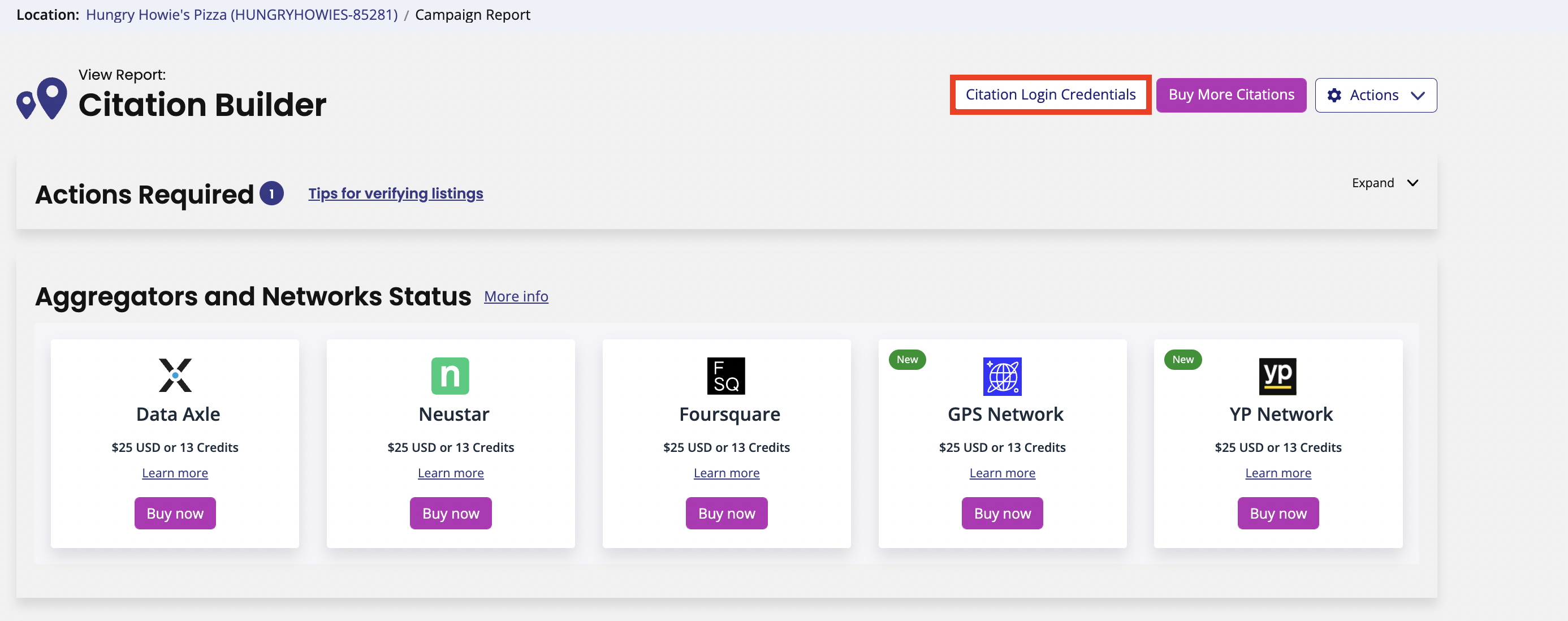1568x621 pixels.
Task: Click the Data Axle card title
Action: tap(178, 414)
